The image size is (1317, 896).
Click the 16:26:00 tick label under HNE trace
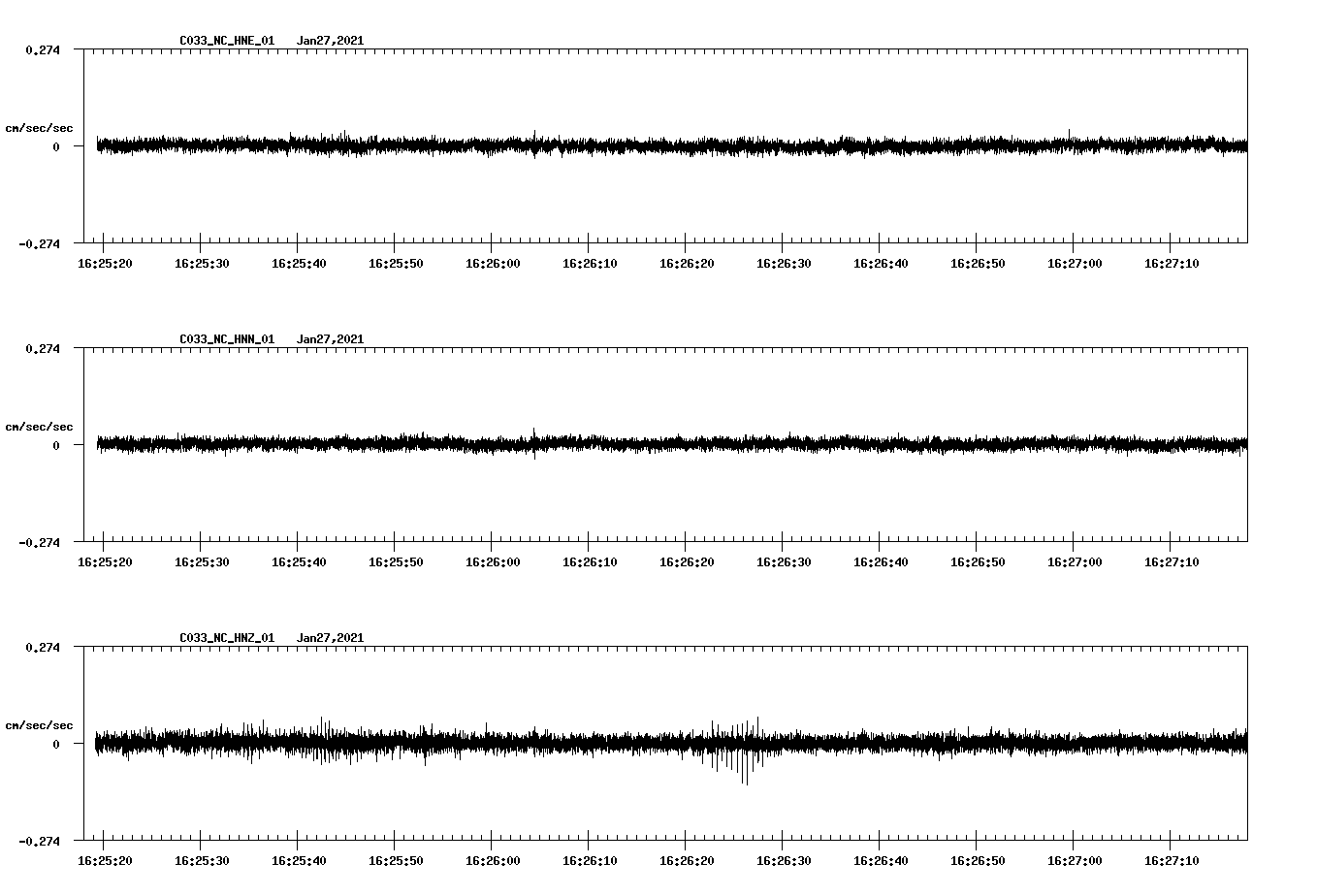pyautogui.click(x=495, y=261)
